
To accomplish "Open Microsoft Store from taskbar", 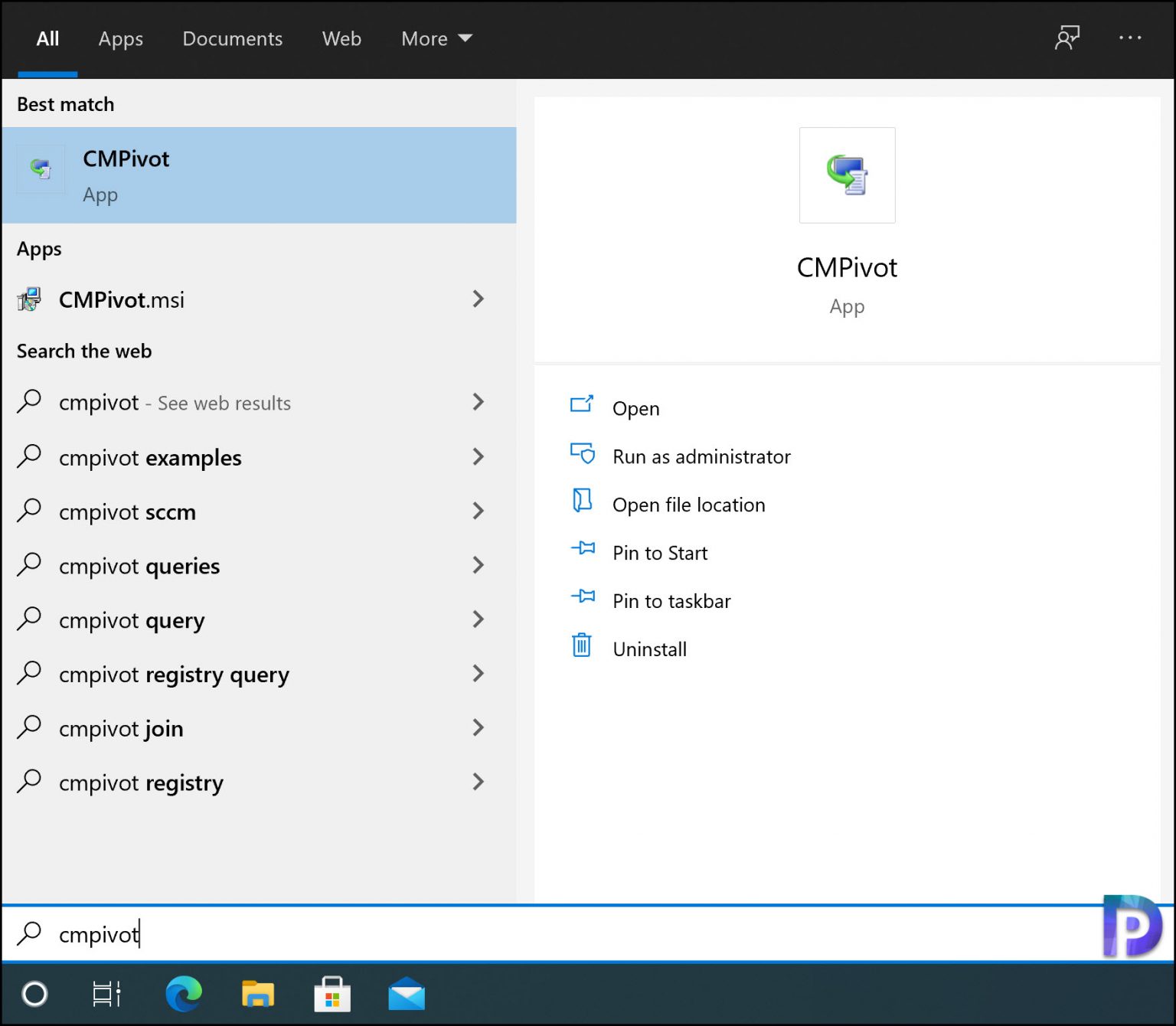I will tap(332, 994).
